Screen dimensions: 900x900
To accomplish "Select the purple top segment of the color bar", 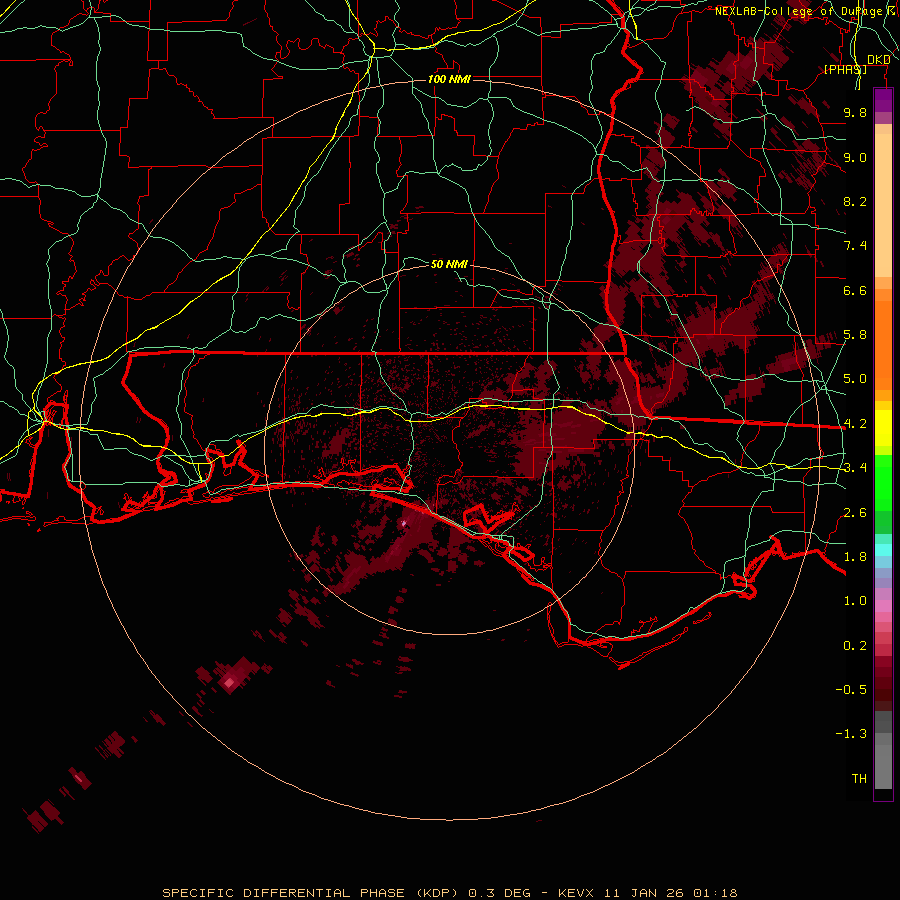I will pyautogui.click(x=883, y=100).
